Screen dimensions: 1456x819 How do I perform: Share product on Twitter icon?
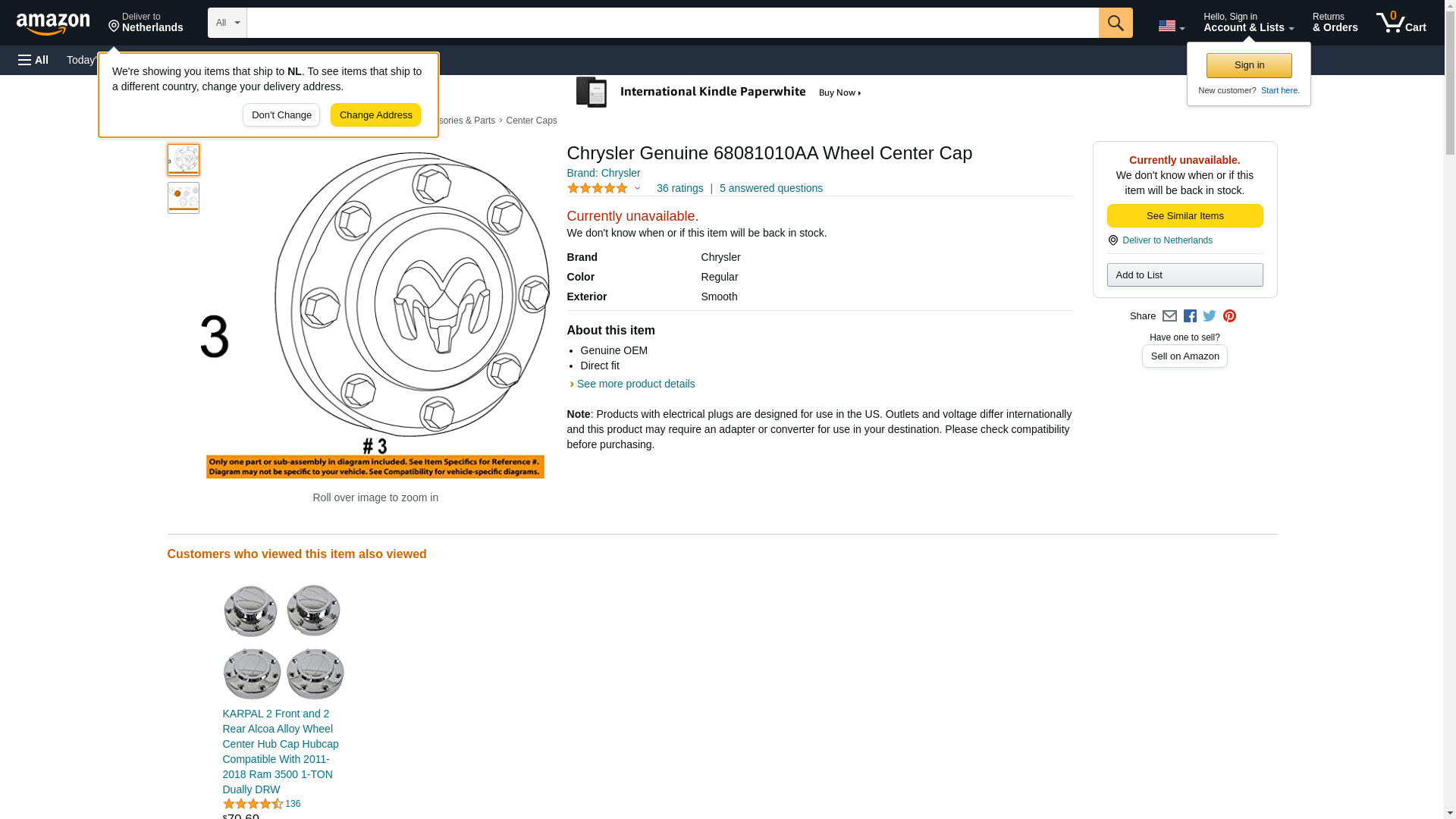(1210, 316)
